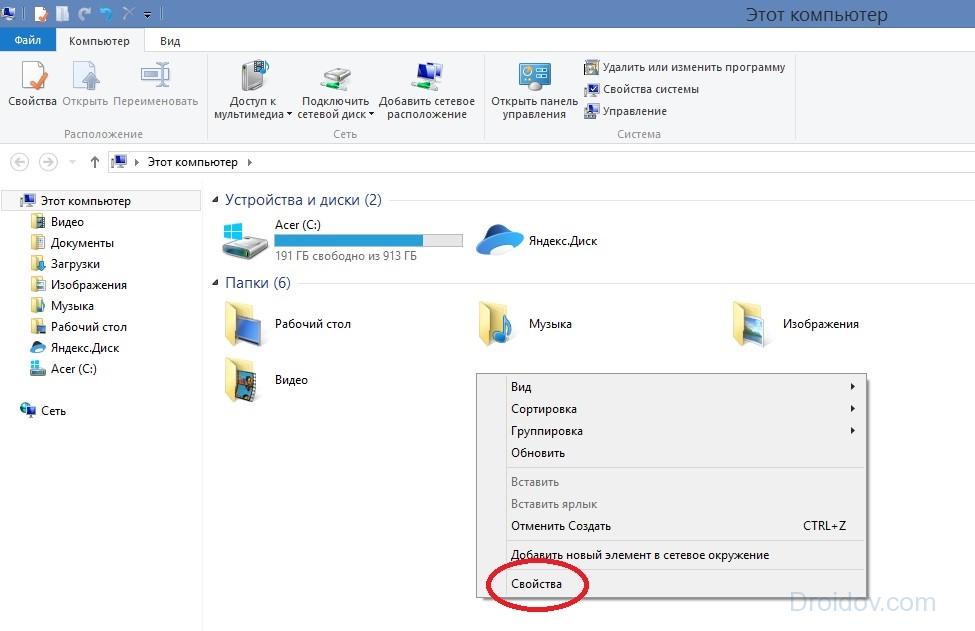Switch to the Компьютер ribbon tab
Image resolution: width=975 pixels, height=631 pixels.
point(99,41)
